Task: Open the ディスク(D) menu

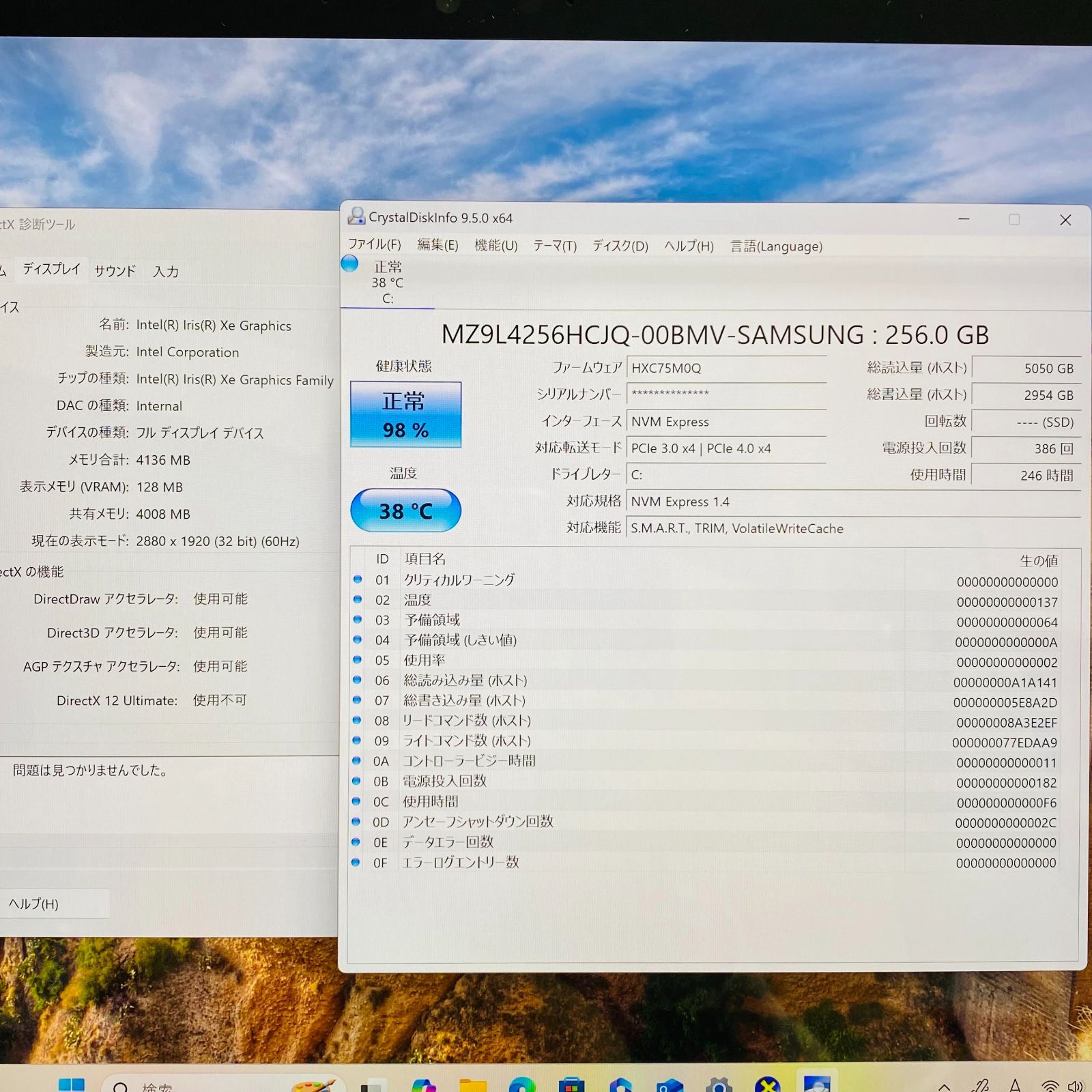Action: (x=620, y=246)
